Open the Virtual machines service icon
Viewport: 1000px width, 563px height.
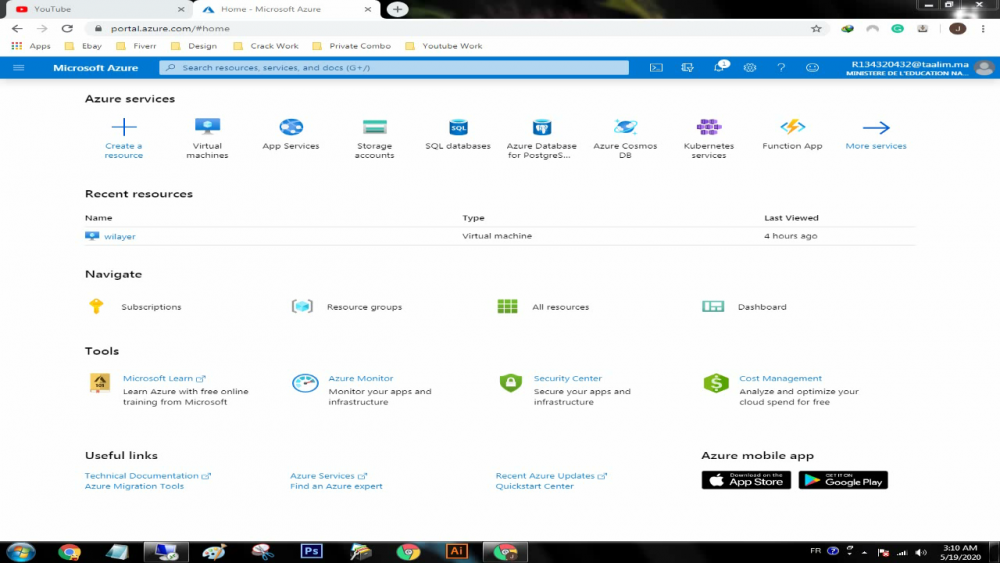pyautogui.click(x=207, y=128)
